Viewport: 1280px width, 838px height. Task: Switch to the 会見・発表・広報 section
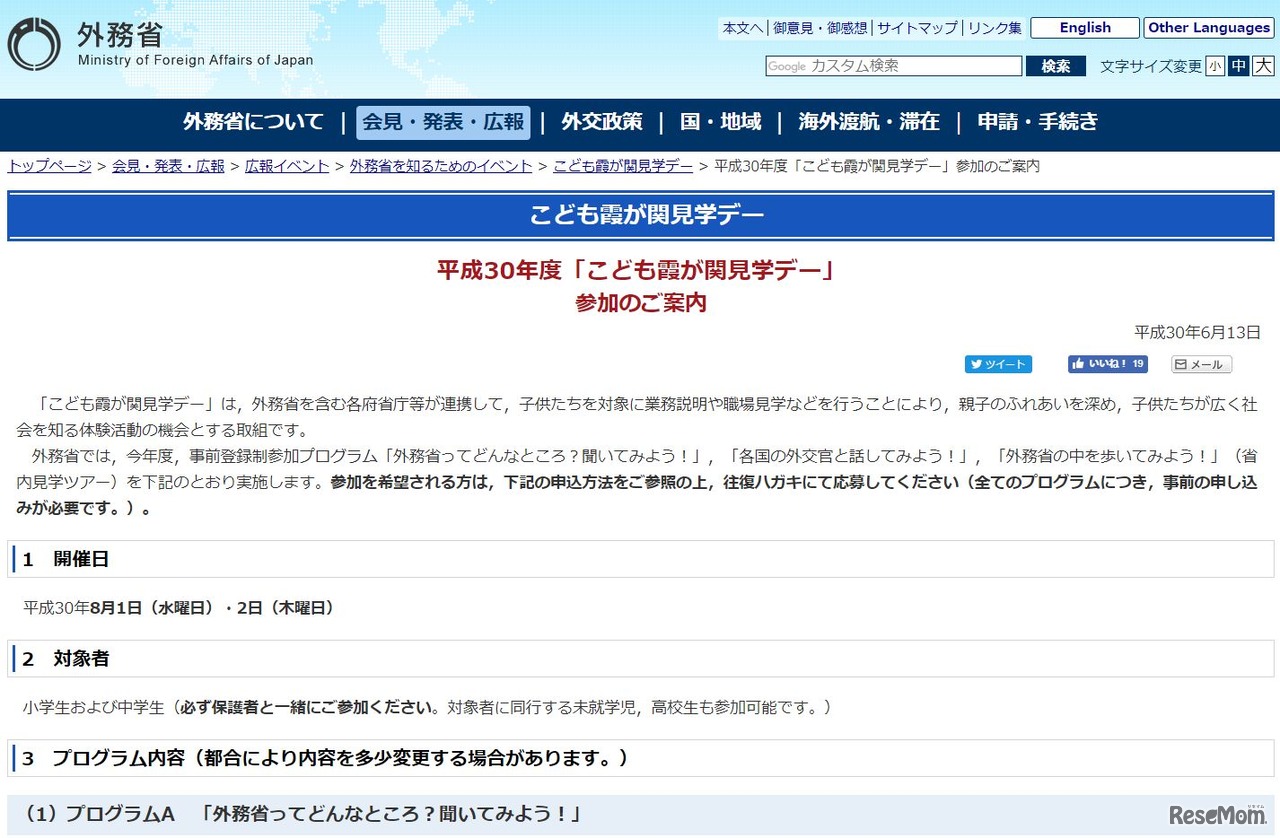[443, 122]
